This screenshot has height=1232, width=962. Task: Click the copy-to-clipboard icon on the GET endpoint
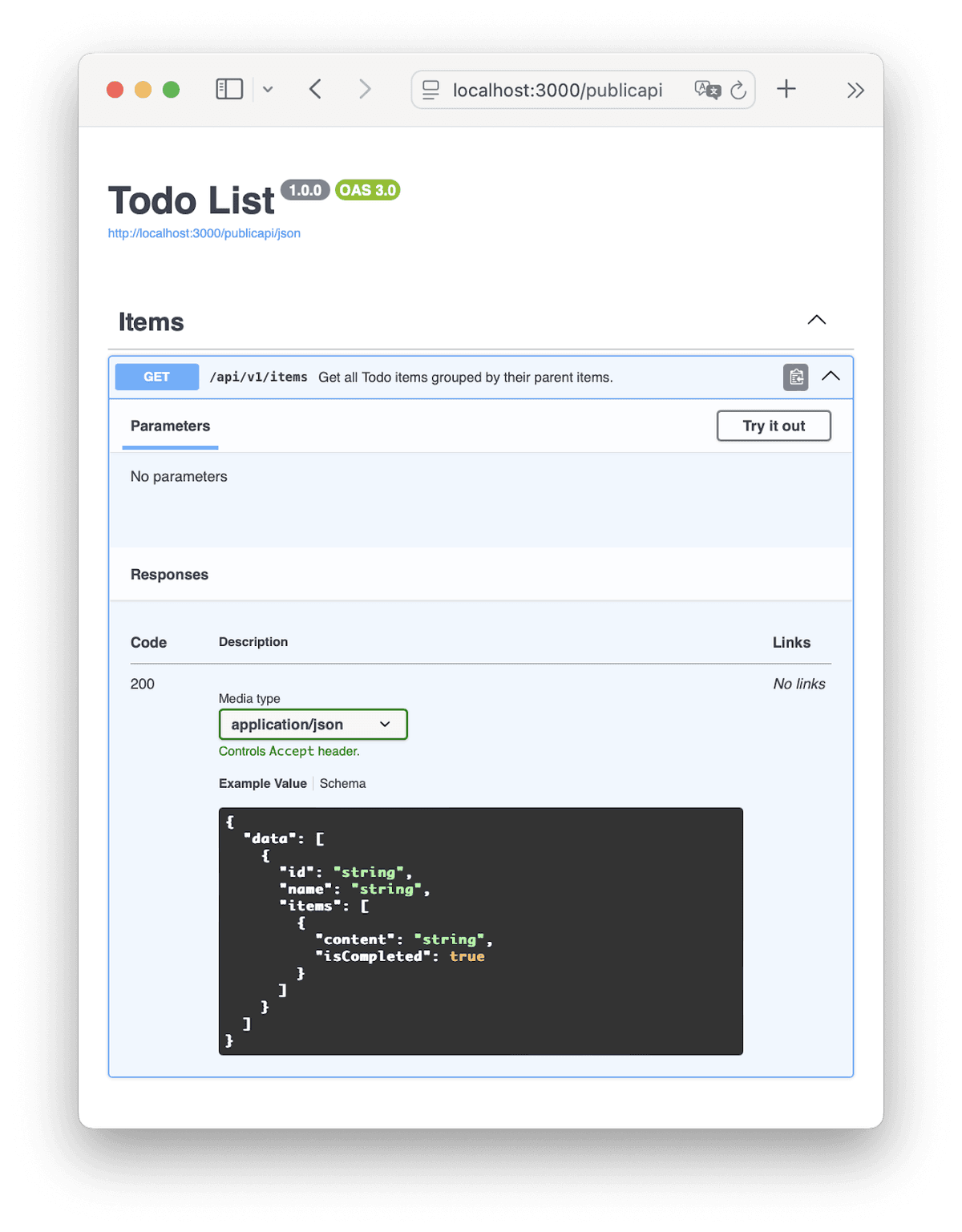[x=795, y=377]
